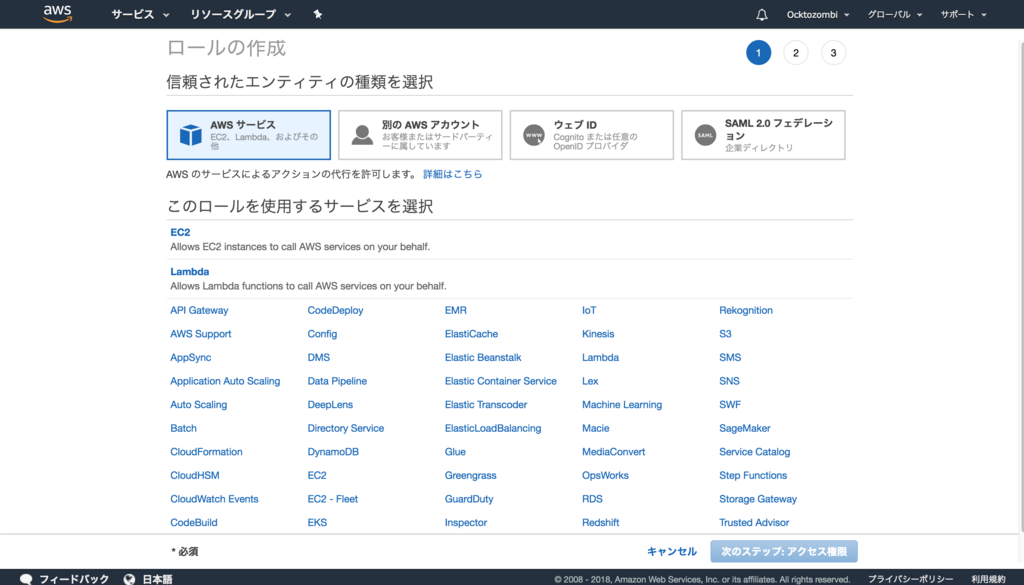
Task: Click 次のステップ: アクセス権限 button
Action: pyautogui.click(x=784, y=552)
